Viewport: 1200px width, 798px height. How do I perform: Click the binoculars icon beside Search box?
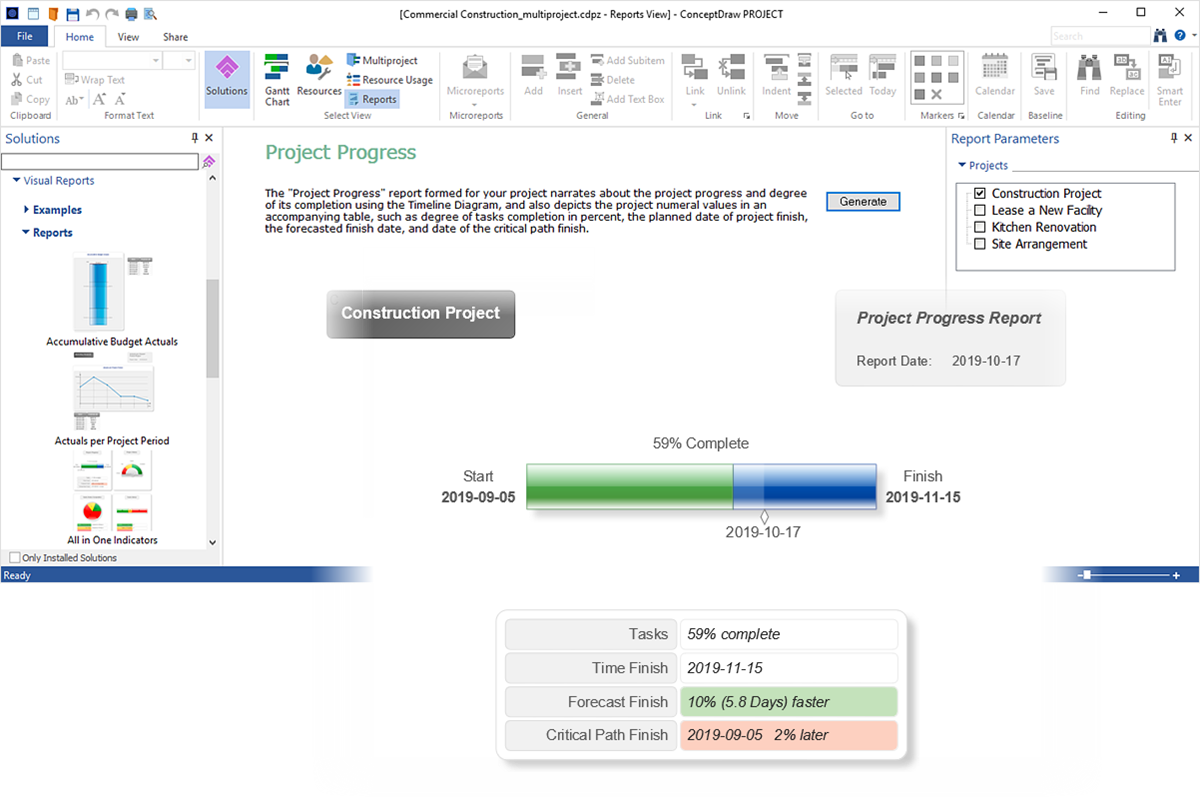[1160, 36]
